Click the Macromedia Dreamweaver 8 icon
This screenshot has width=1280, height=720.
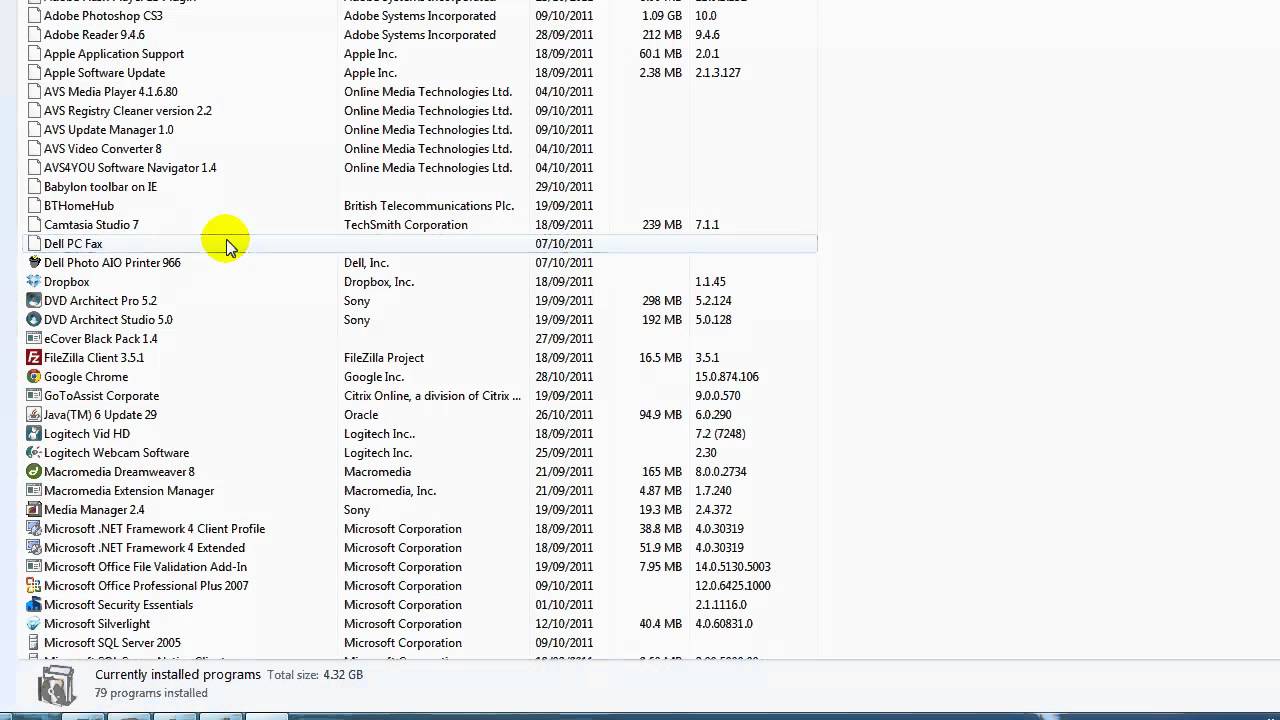[x=34, y=472]
